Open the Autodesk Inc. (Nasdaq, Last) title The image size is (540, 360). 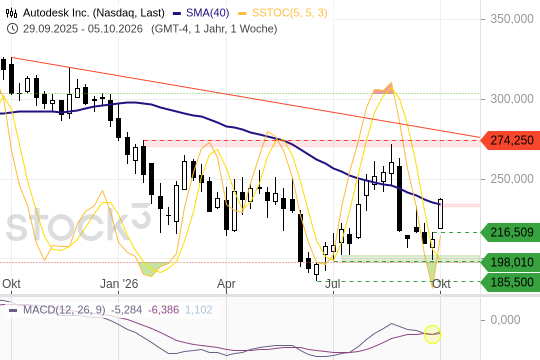pos(94,13)
